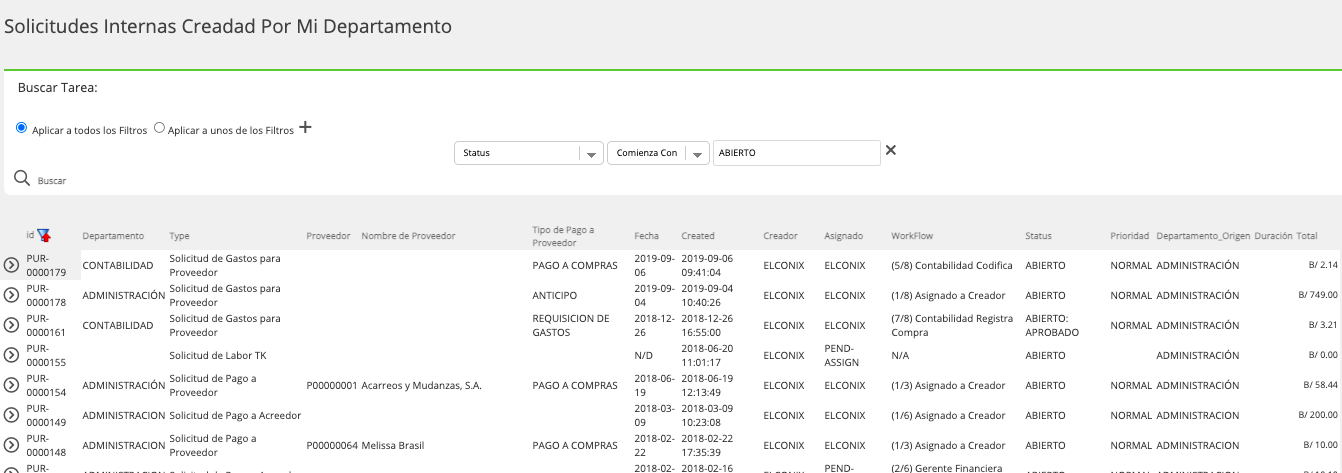Click total amount 'B/ 58.44'
This screenshot has height=473, width=1342.
(1320, 385)
